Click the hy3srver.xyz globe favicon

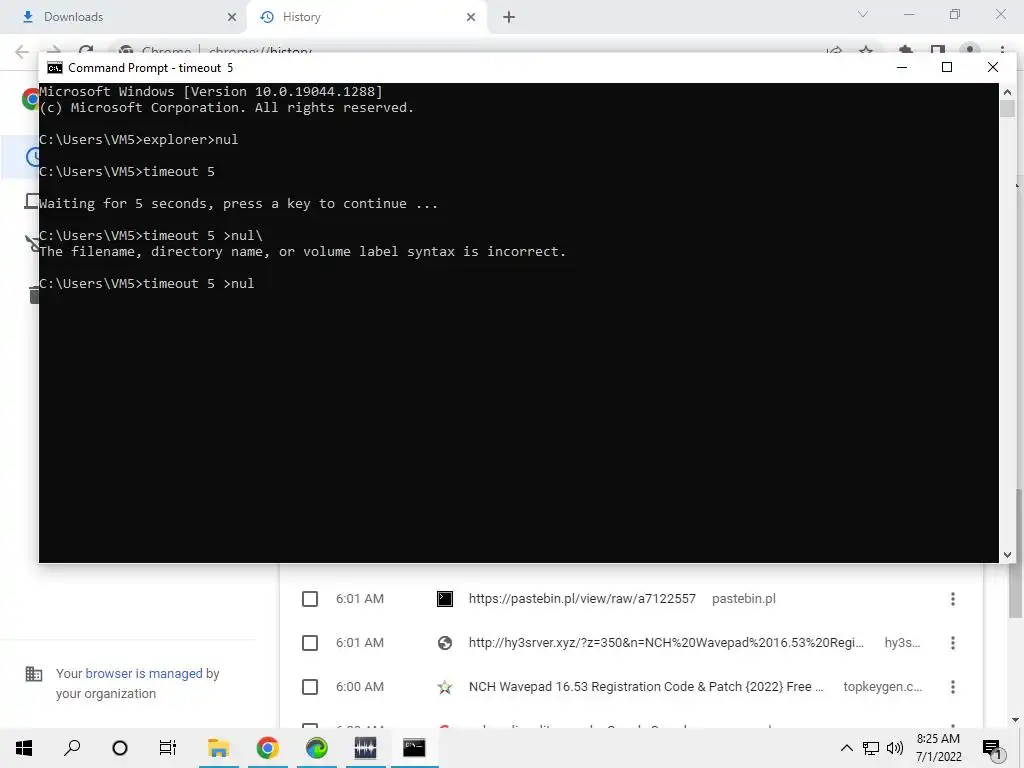coord(445,643)
